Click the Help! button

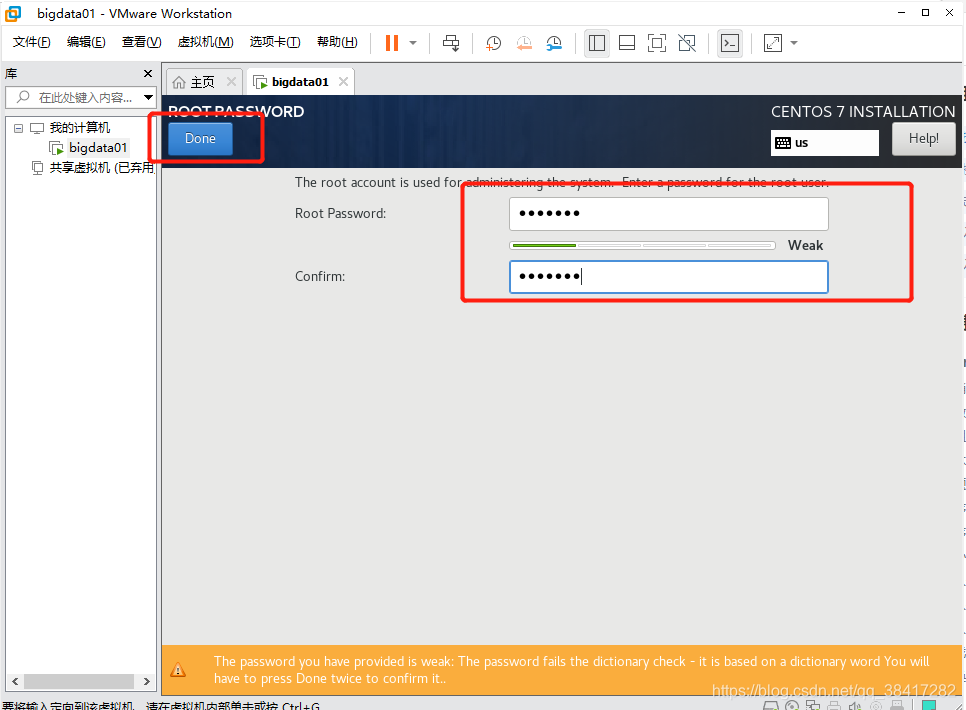click(923, 139)
